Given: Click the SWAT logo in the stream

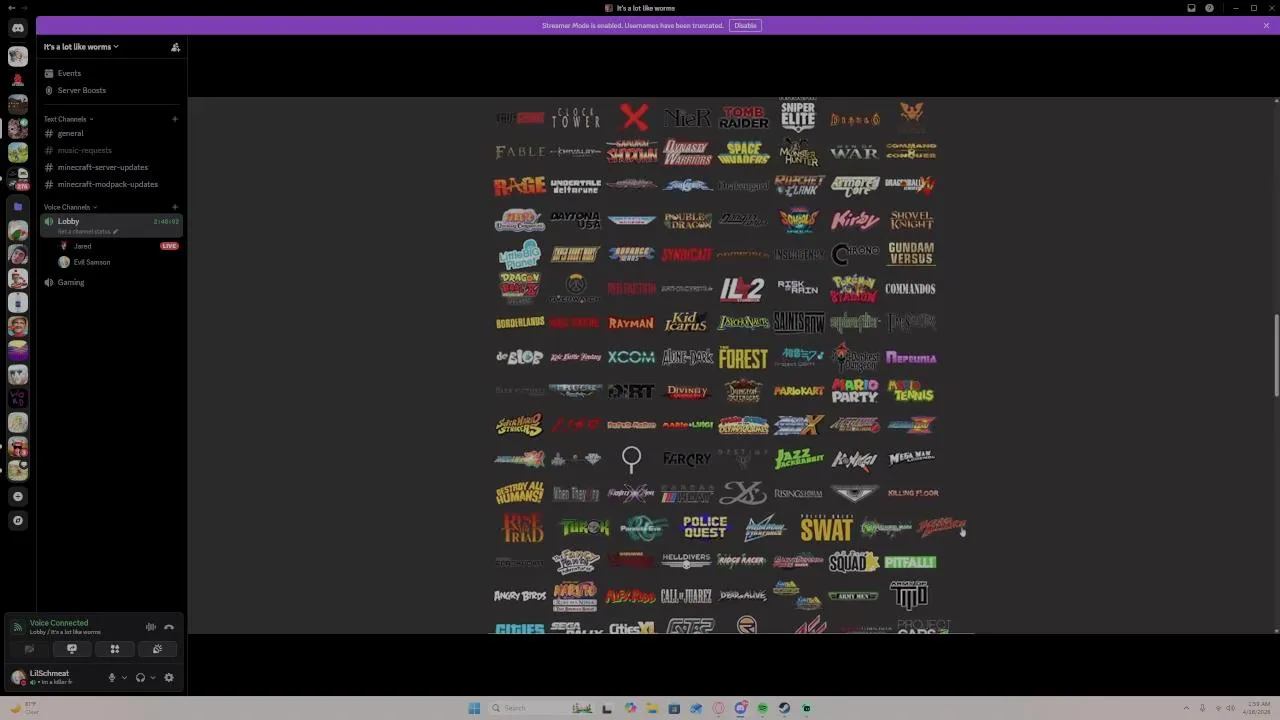Looking at the screenshot, I should pyautogui.click(x=826, y=528).
